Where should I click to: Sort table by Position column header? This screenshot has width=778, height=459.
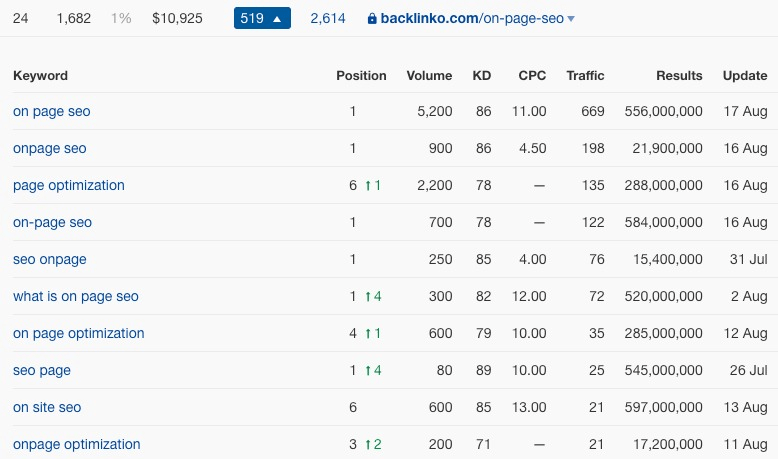pos(361,75)
